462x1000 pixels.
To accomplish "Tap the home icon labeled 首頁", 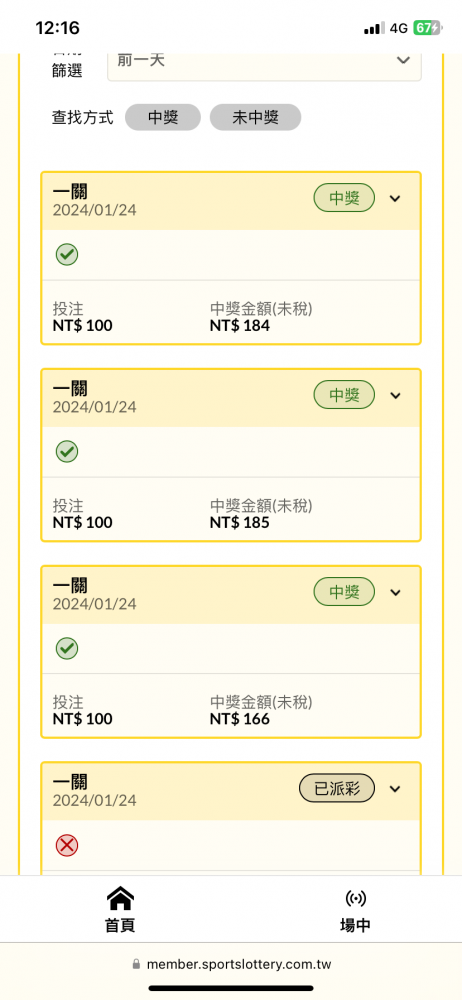I will [120, 899].
